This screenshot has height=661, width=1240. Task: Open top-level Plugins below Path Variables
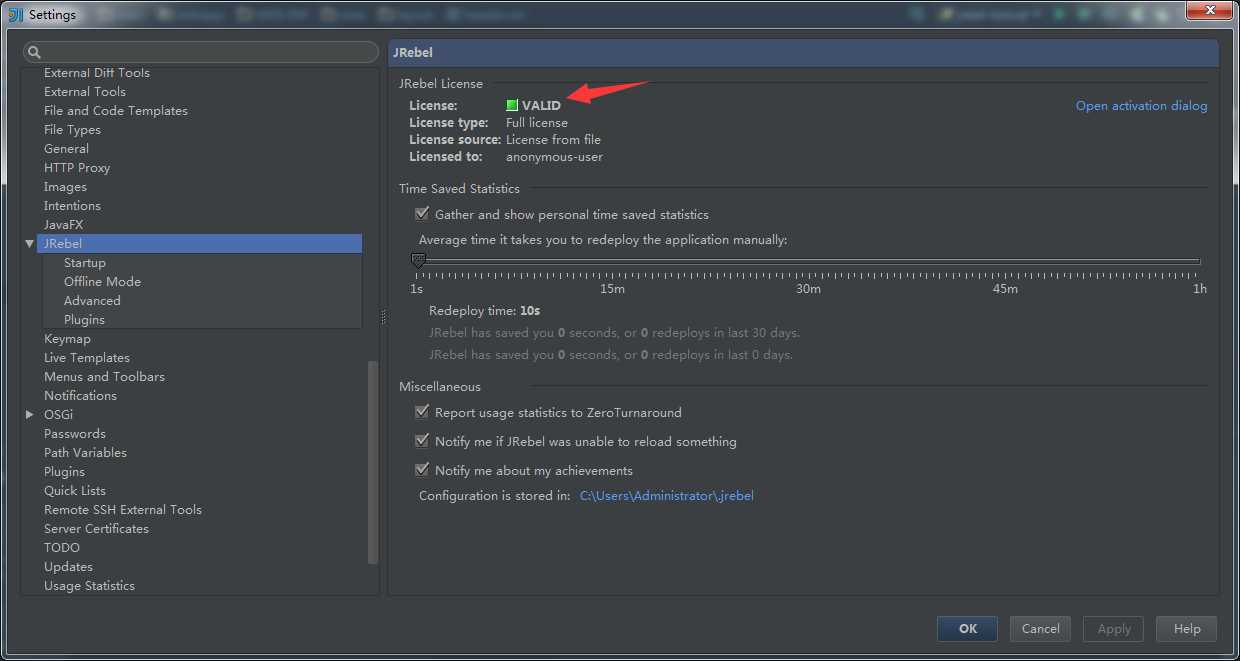click(x=64, y=471)
